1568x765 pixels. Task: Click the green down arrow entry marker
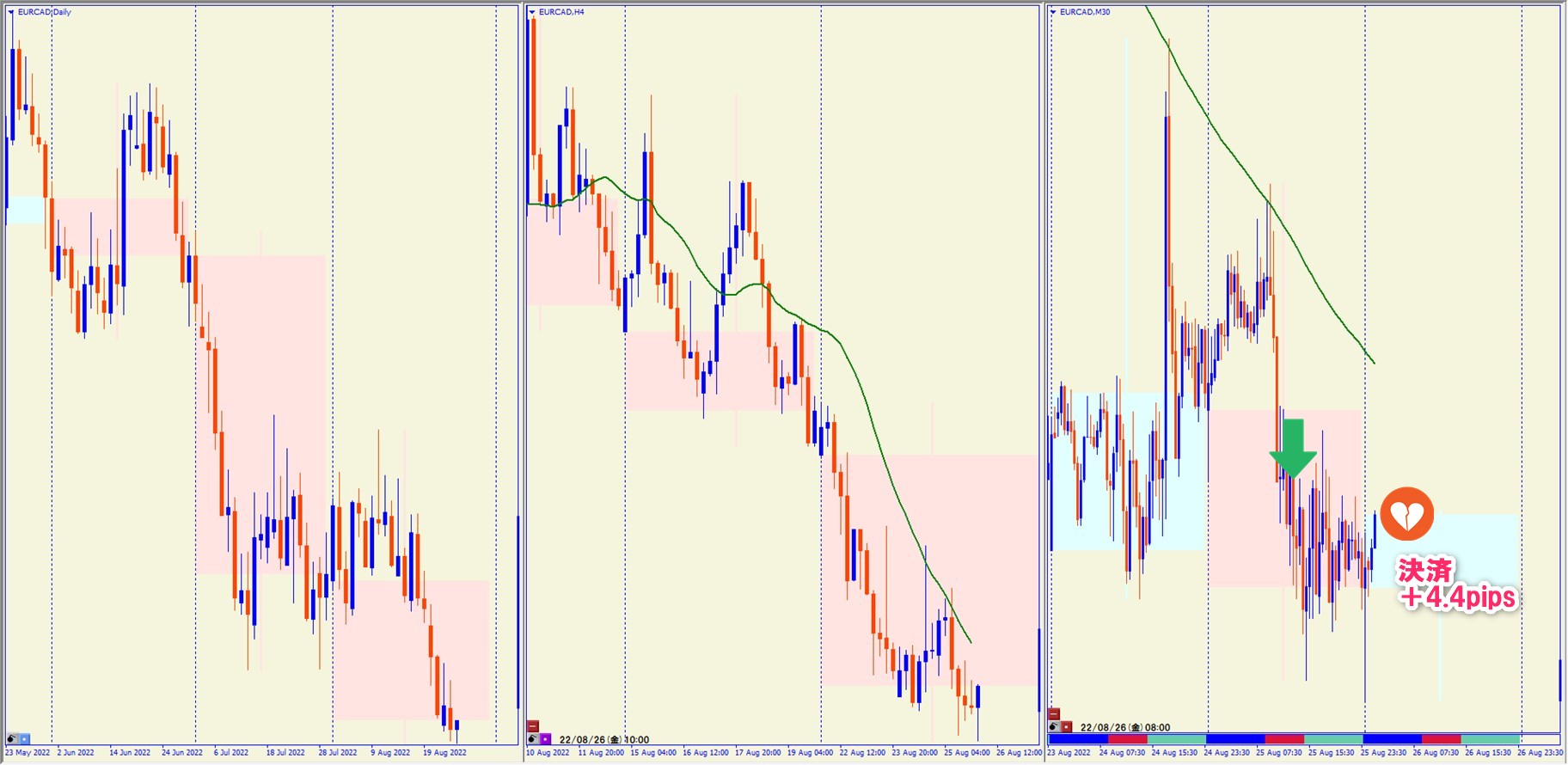(1293, 447)
